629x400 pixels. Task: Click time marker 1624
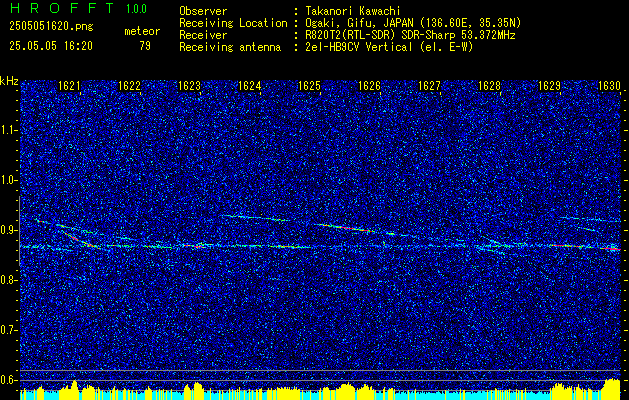click(250, 85)
